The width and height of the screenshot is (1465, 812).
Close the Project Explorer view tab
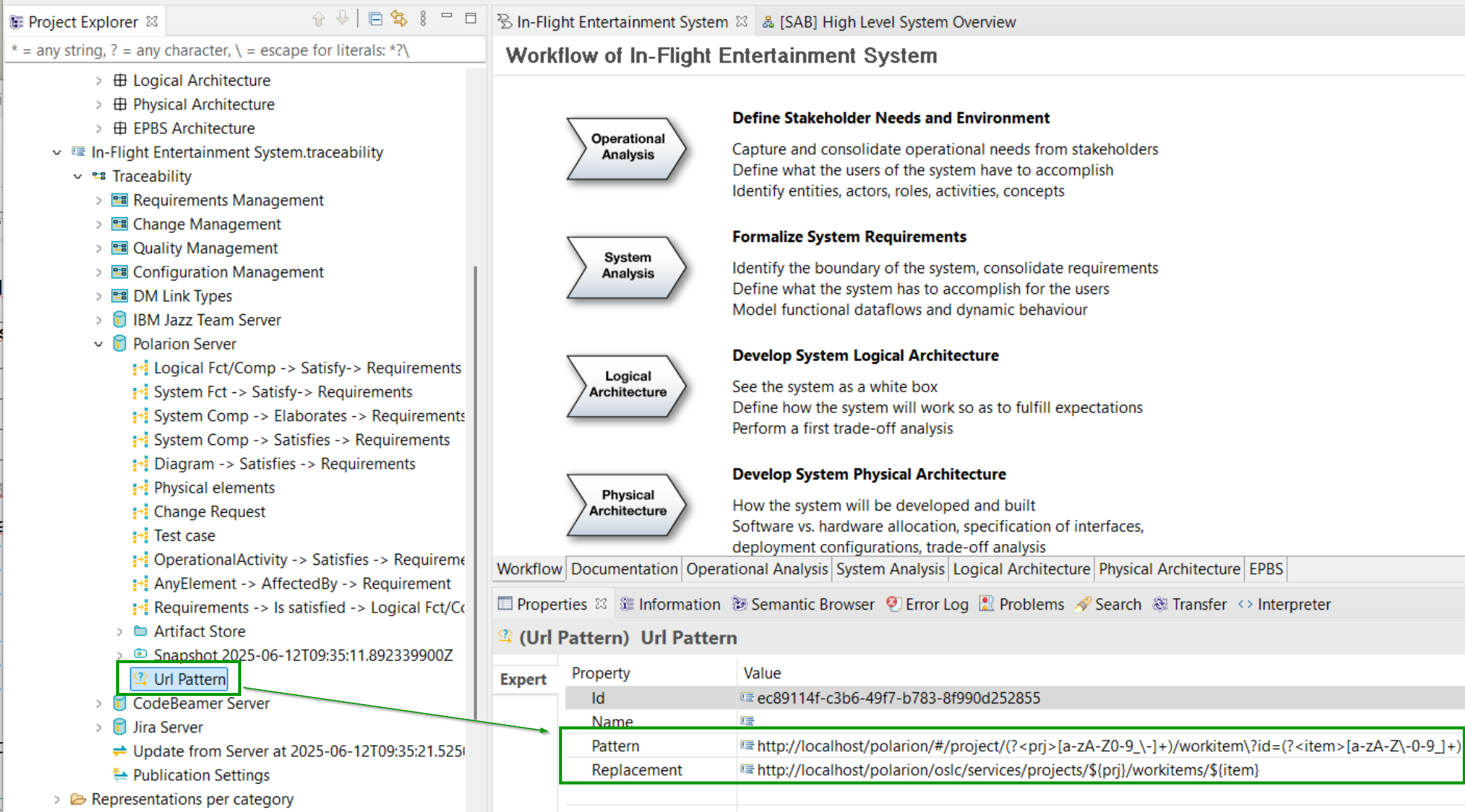pos(153,22)
